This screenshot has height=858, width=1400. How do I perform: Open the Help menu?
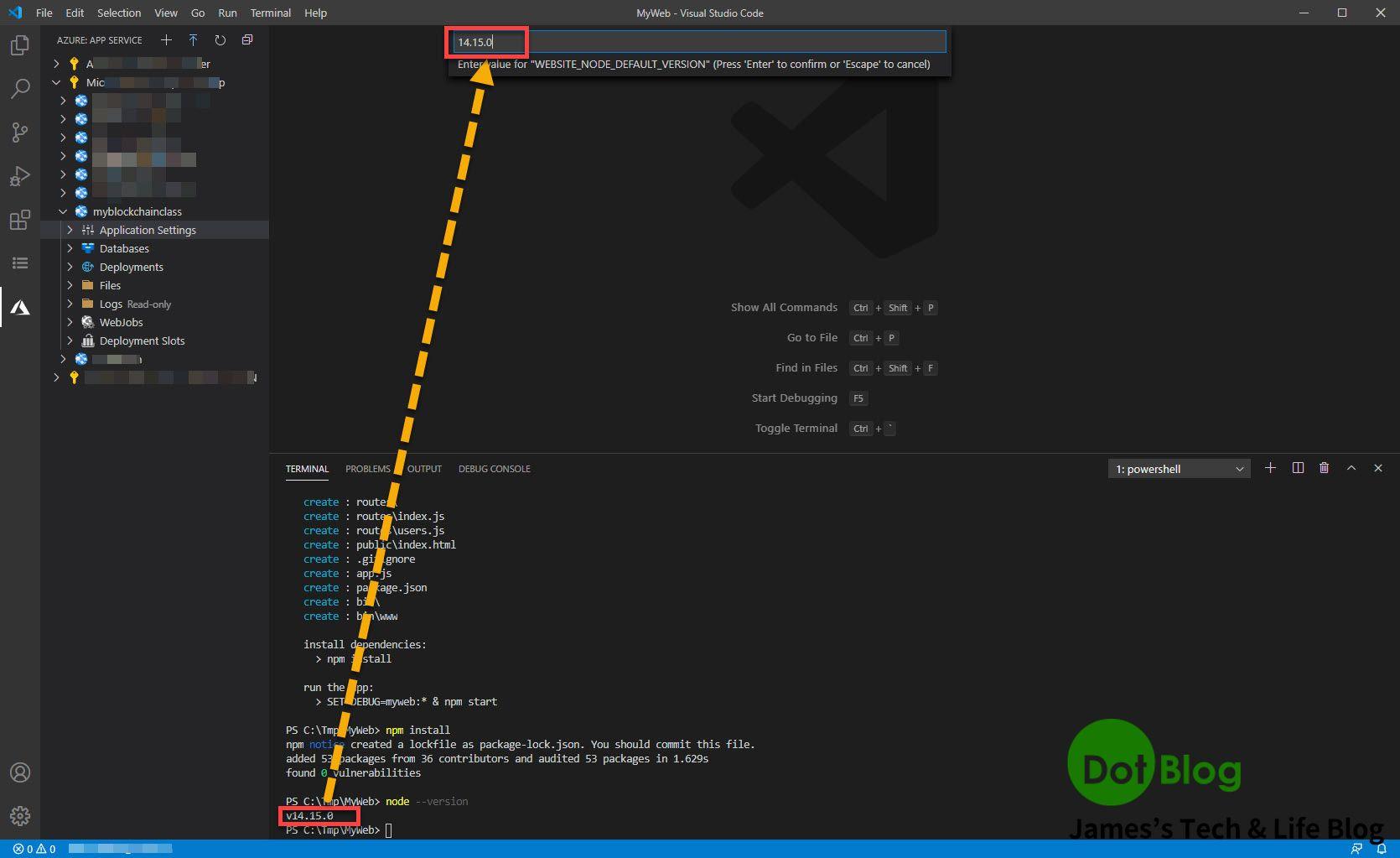316,13
